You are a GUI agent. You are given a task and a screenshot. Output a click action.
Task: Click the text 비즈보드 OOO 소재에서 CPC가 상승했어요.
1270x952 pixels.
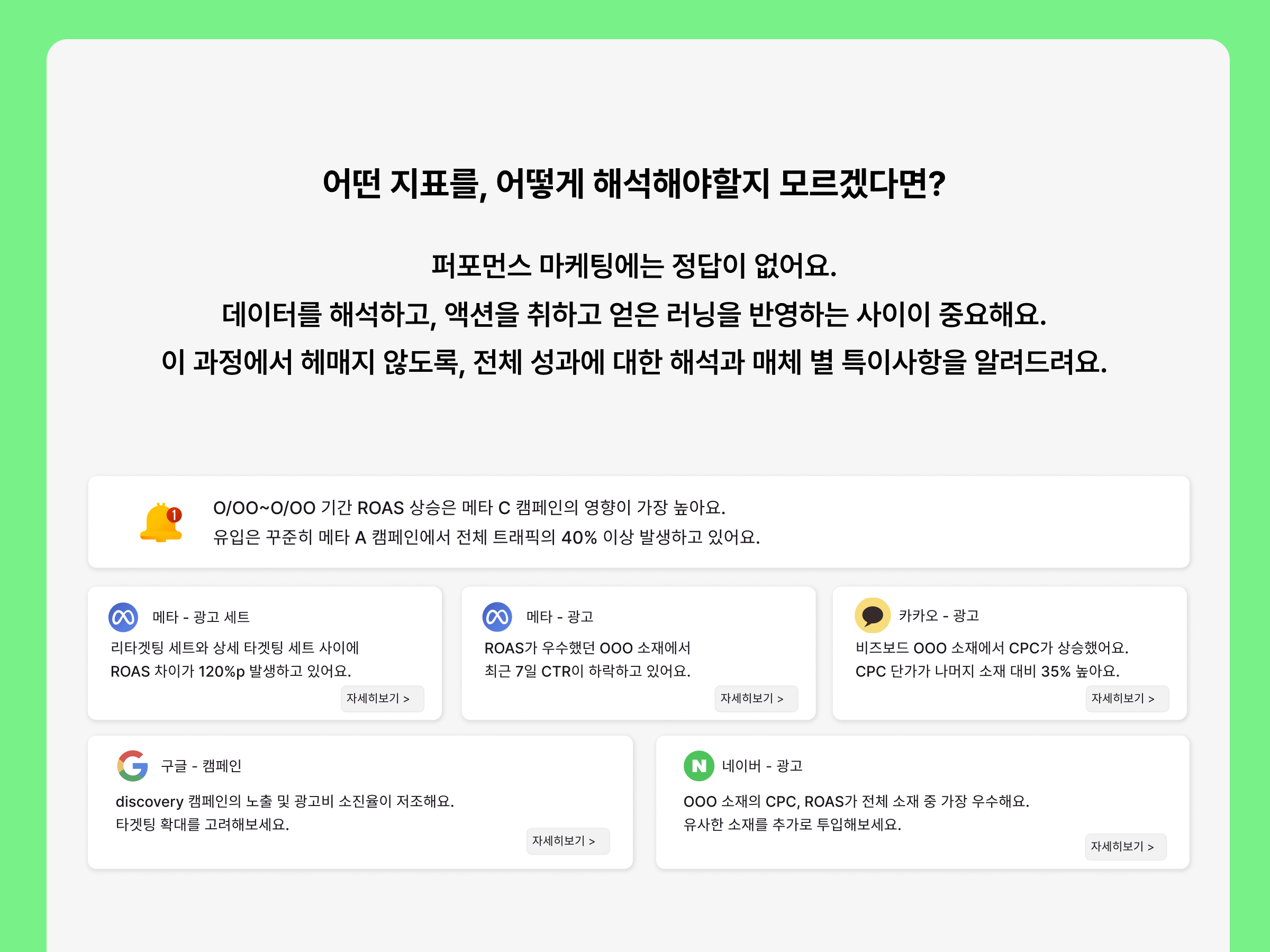point(992,648)
